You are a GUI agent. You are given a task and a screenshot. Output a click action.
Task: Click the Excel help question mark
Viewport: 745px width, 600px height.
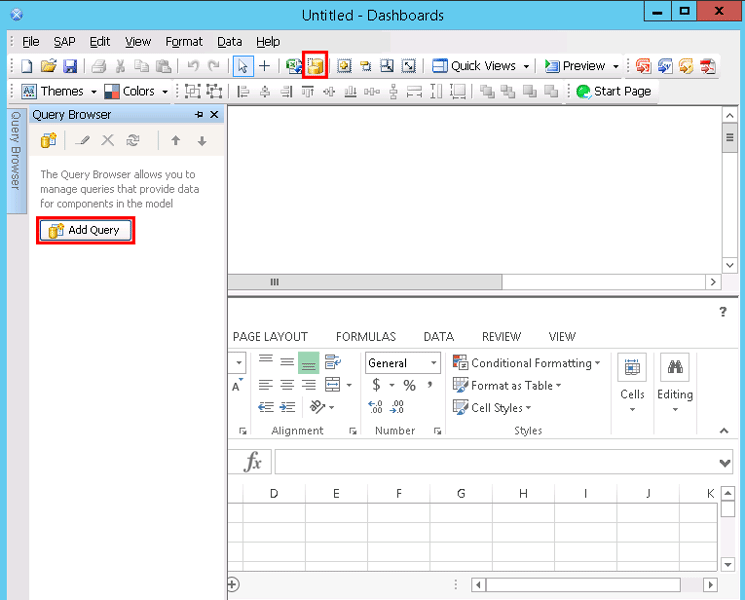pos(723,312)
